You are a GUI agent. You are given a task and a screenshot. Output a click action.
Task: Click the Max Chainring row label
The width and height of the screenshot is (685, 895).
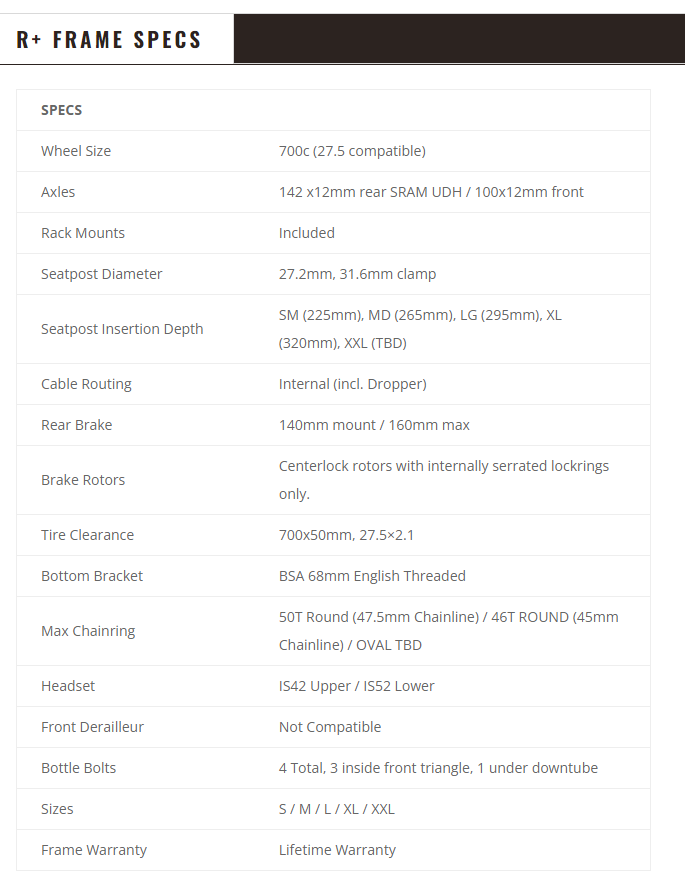(x=88, y=631)
